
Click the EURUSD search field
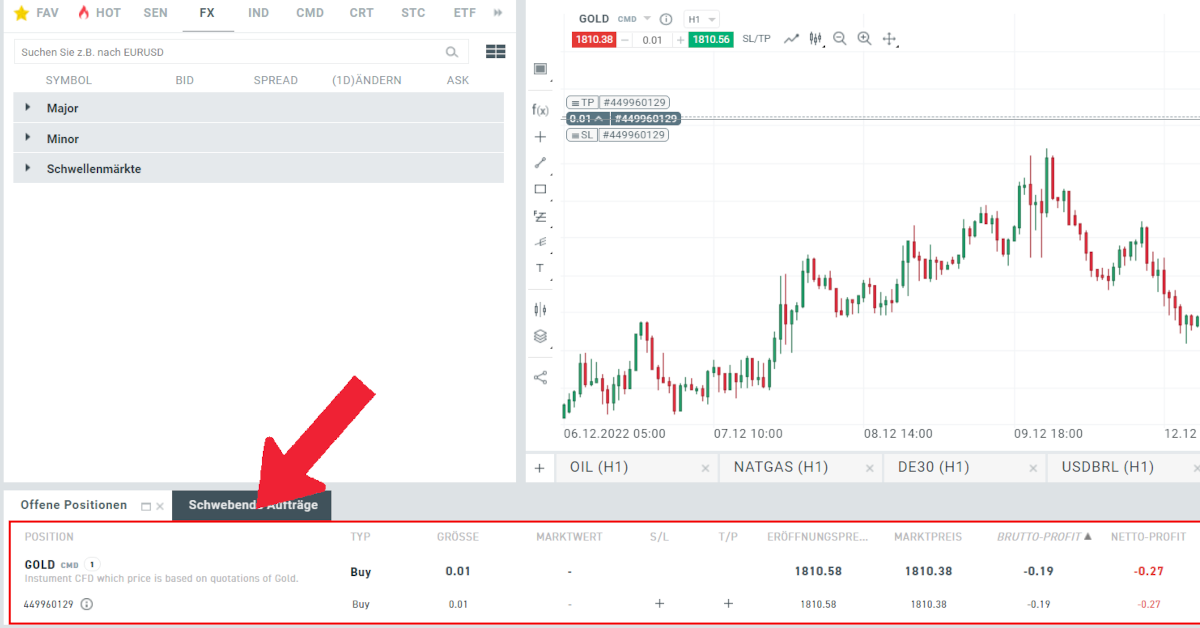click(x=230, y=50)
